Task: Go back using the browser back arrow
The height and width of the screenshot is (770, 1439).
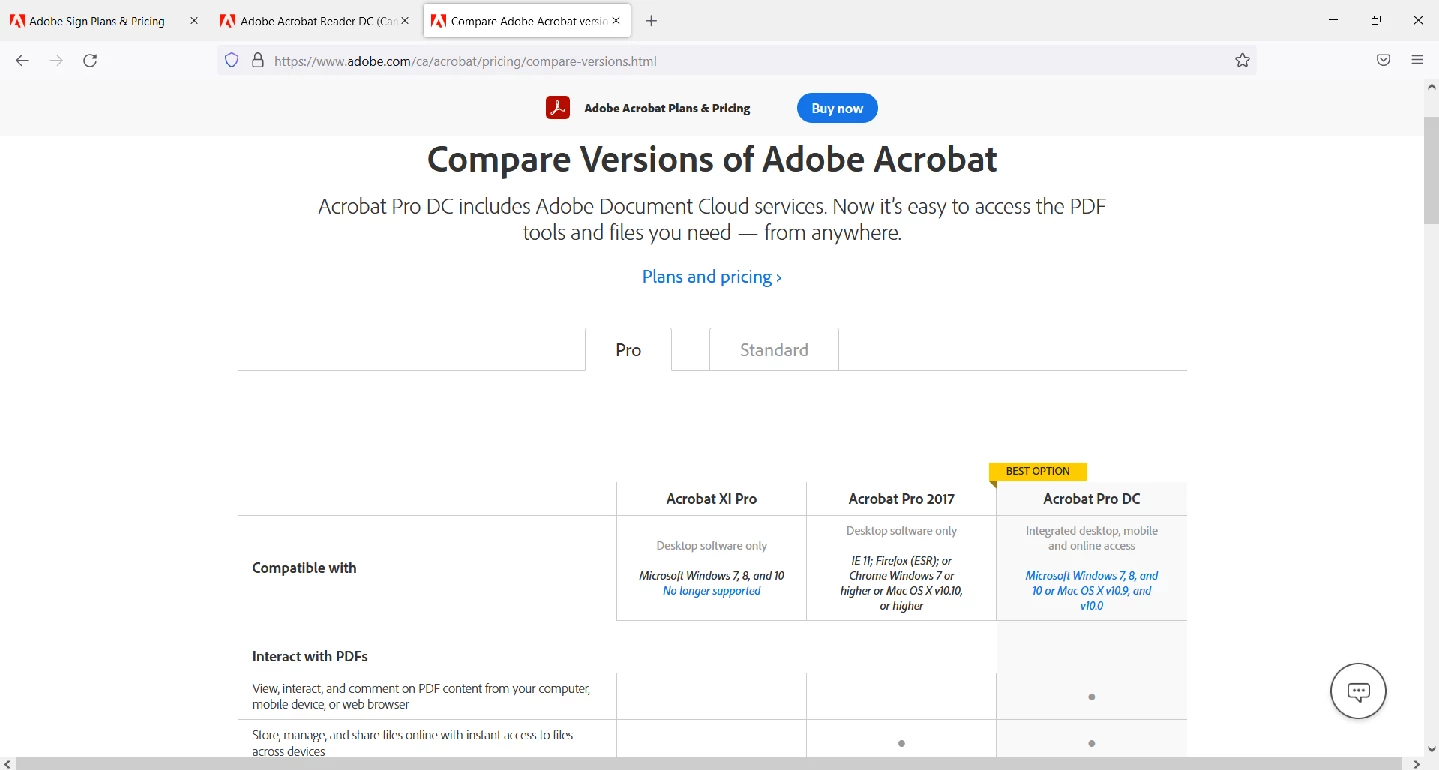Action: [x=22, y=60]
